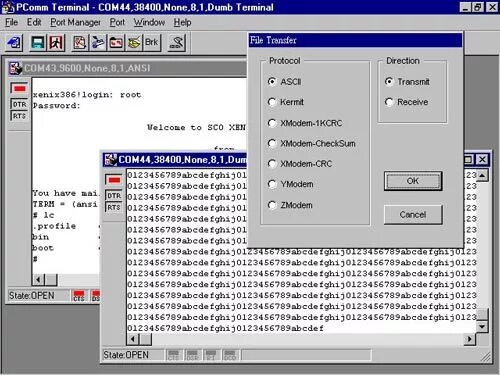500x375 pixels.
Task: Confirm file transfer with OK
Action: [x=413, y=181]
